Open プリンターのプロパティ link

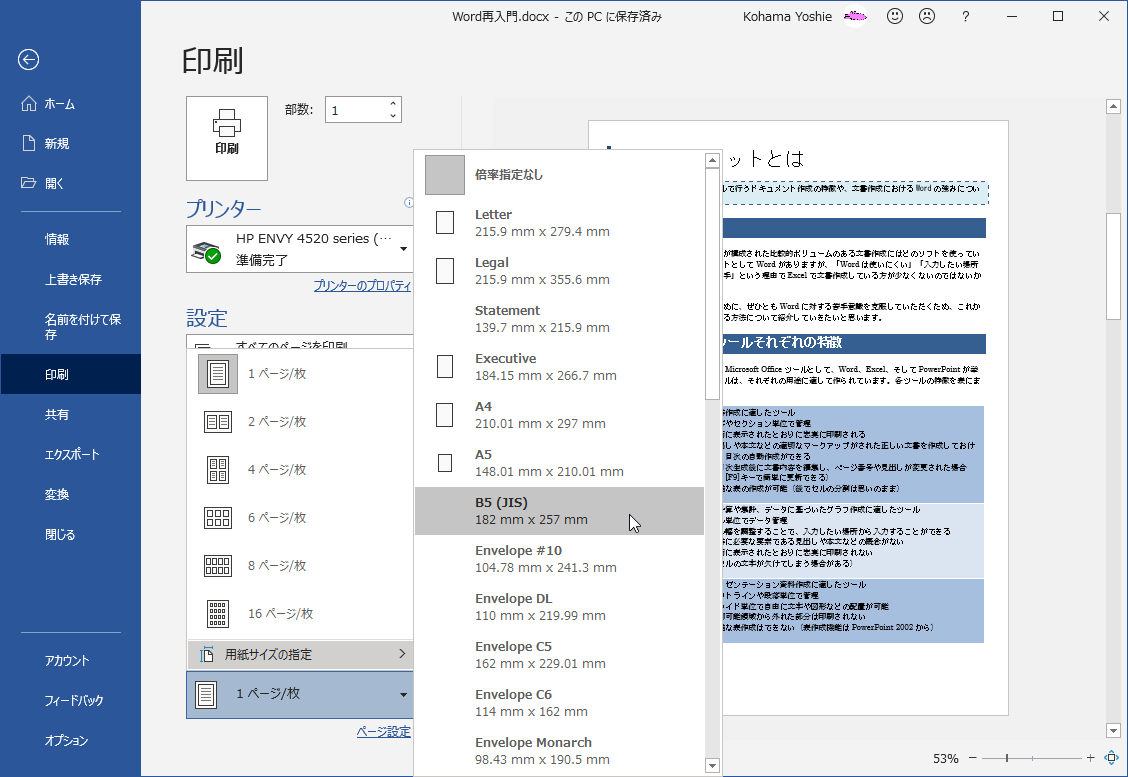coord(362,286)
